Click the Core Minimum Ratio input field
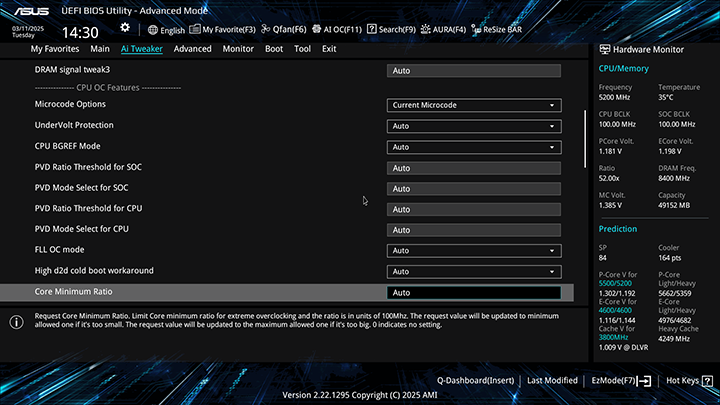 tap(473, 293)
